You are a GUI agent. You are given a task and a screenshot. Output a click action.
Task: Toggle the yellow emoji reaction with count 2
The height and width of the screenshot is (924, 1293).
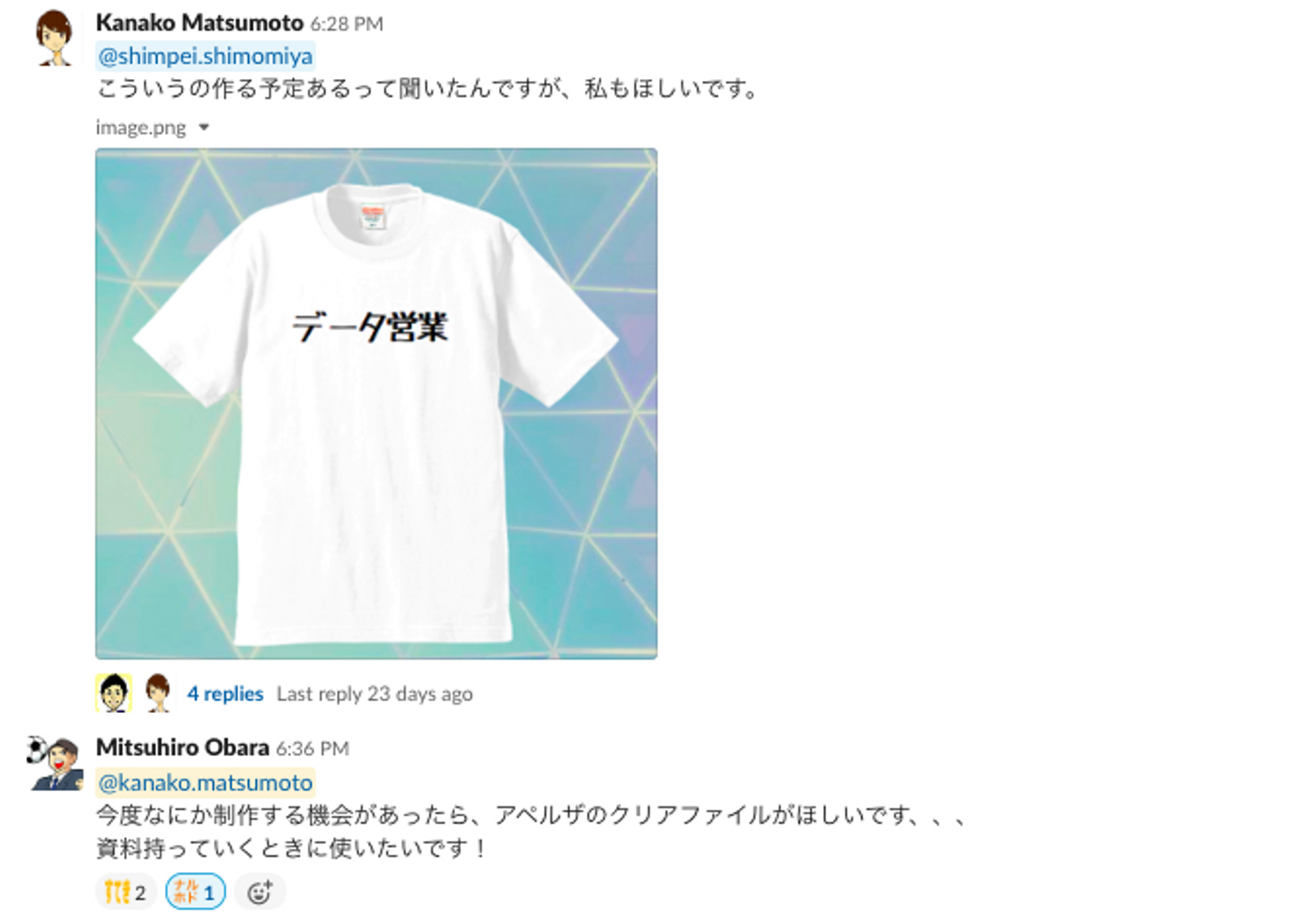126,893
